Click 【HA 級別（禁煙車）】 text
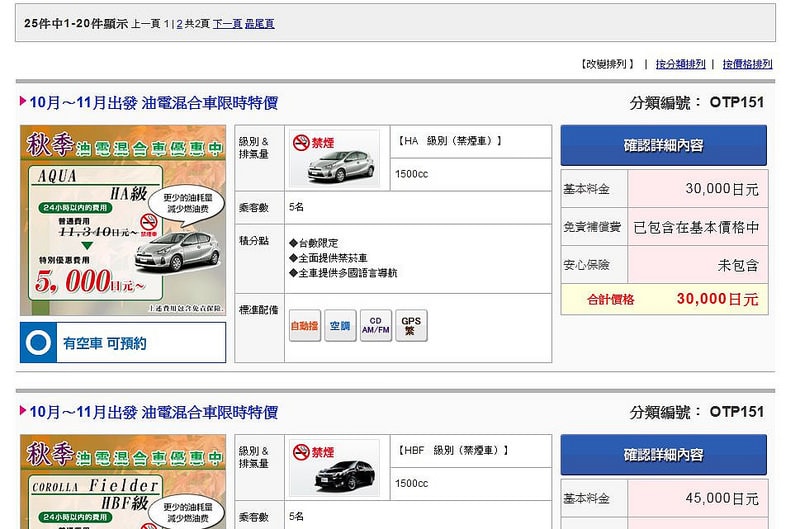The image size is (800, 529). pyautogui.click(x=449, y=141)
